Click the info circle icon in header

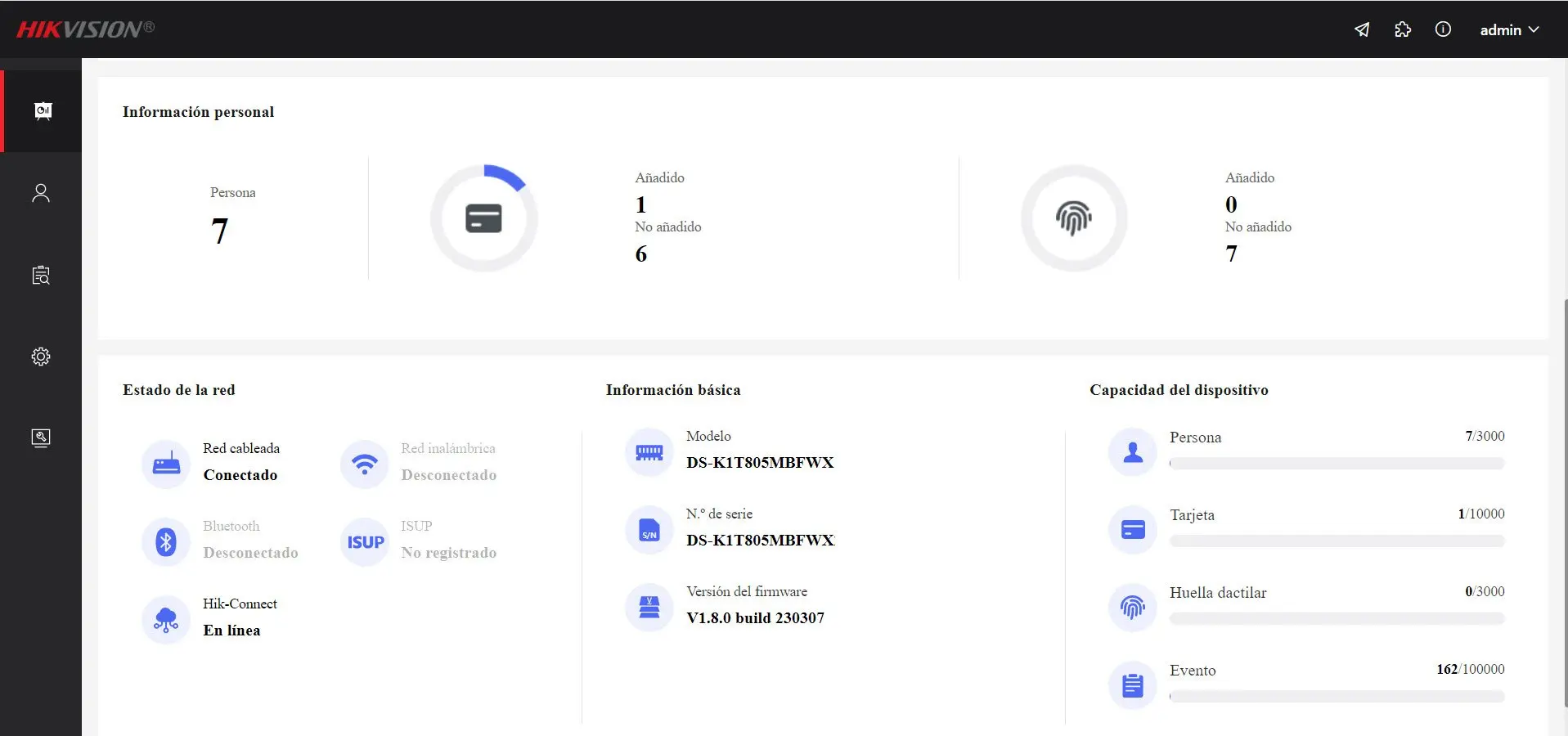pyautogui.click(x=1443, y=29)
